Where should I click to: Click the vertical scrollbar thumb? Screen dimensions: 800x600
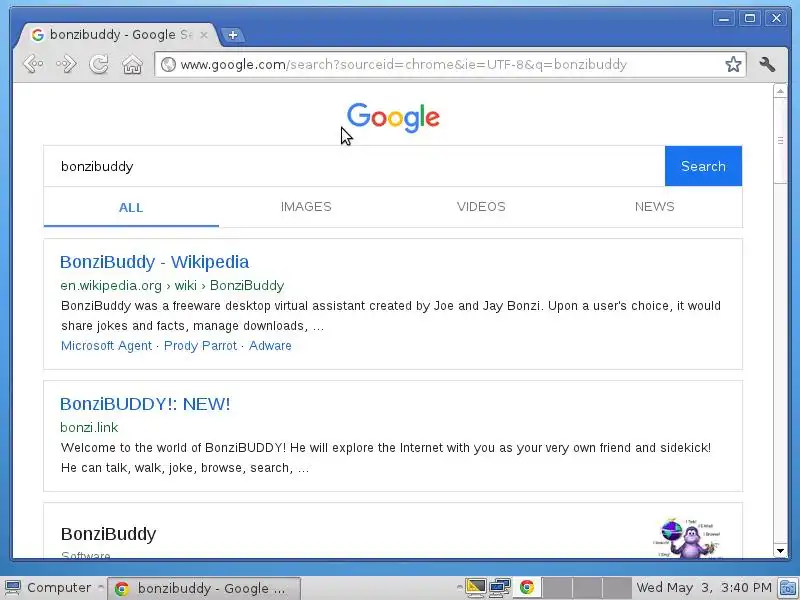point(780,140)
